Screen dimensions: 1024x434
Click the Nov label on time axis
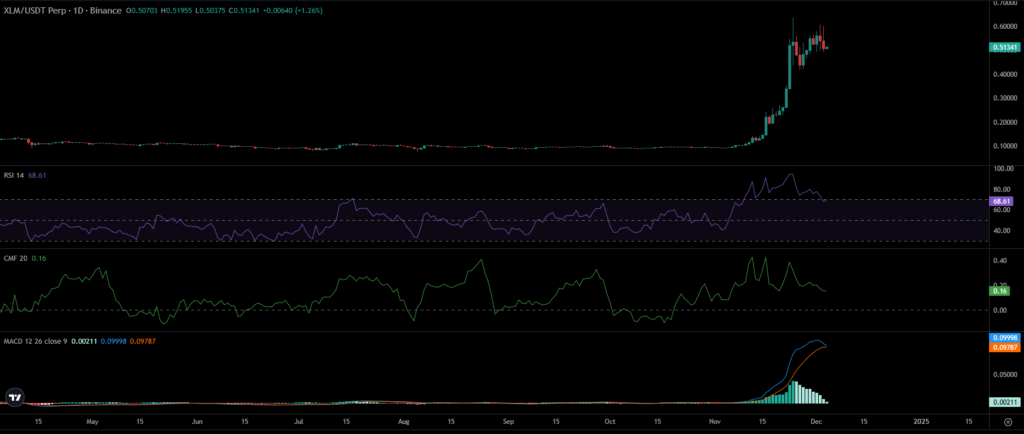click(x=717, y=422)
